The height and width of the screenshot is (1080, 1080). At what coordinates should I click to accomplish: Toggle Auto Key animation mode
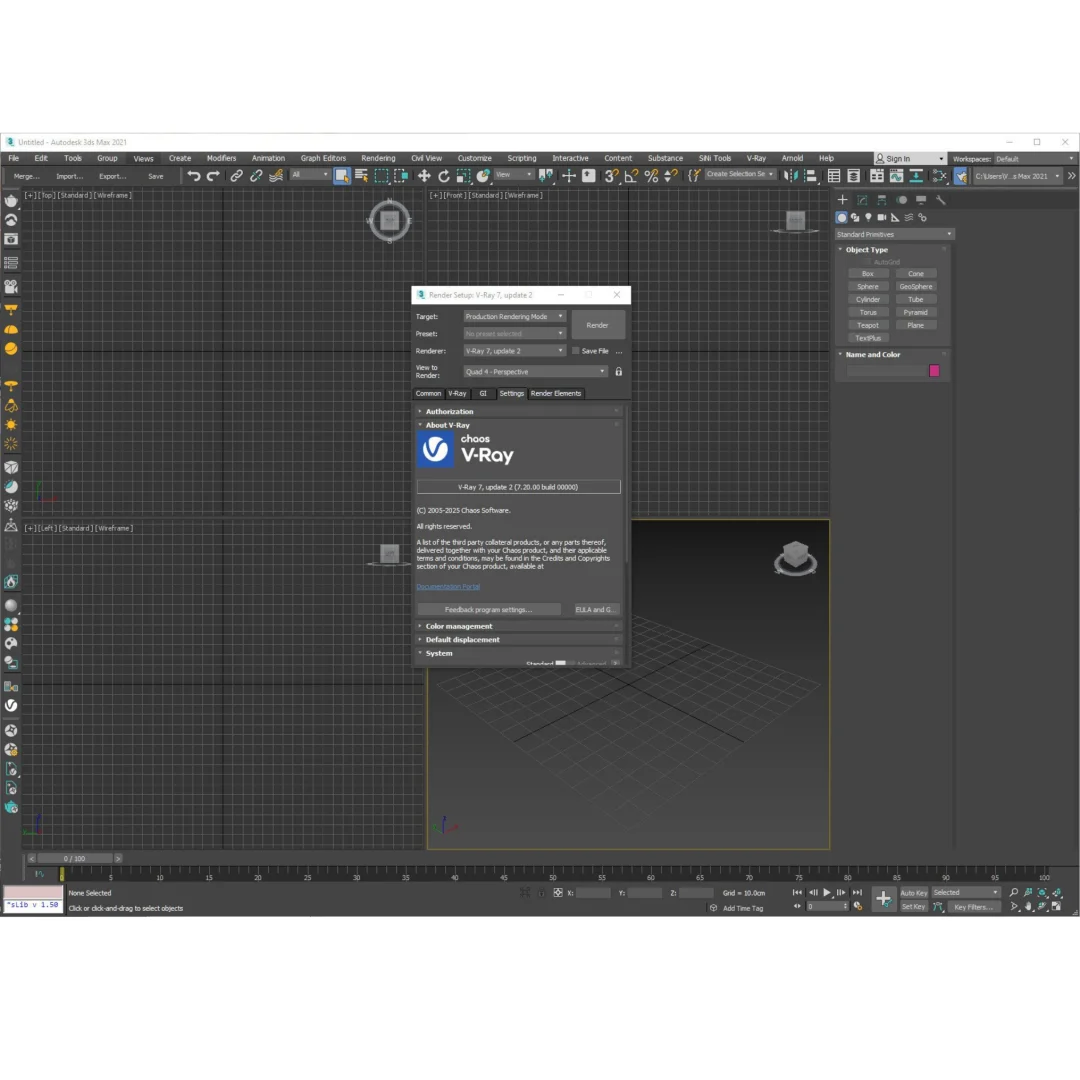click(x=913, y=893)
